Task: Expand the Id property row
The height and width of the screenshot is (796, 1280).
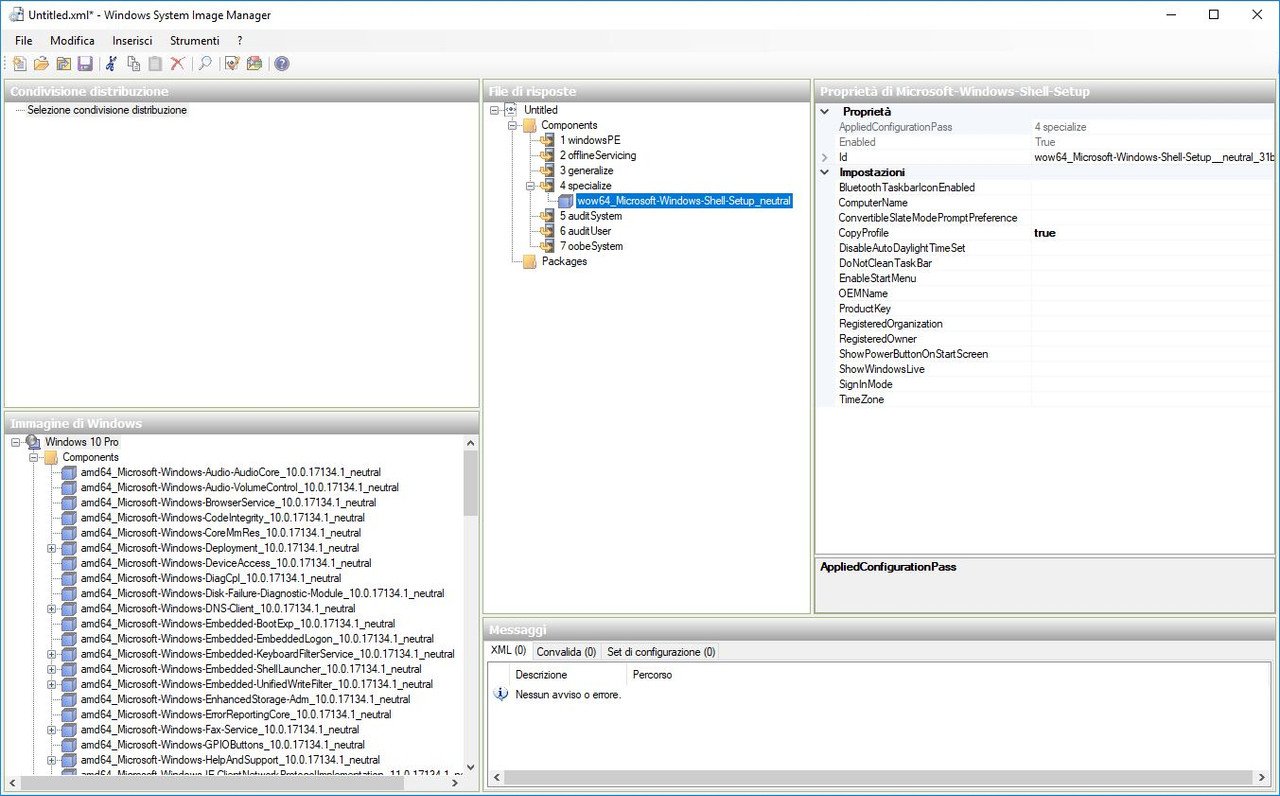Action: [825, 157]
